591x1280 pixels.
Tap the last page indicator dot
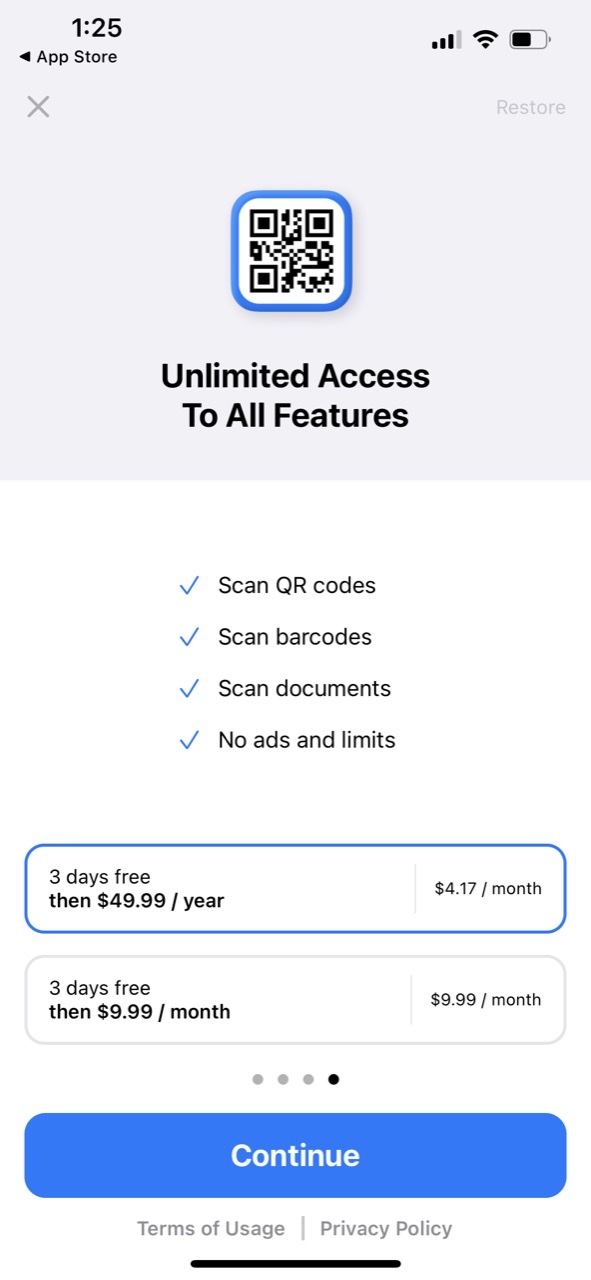coord(334,1079)
